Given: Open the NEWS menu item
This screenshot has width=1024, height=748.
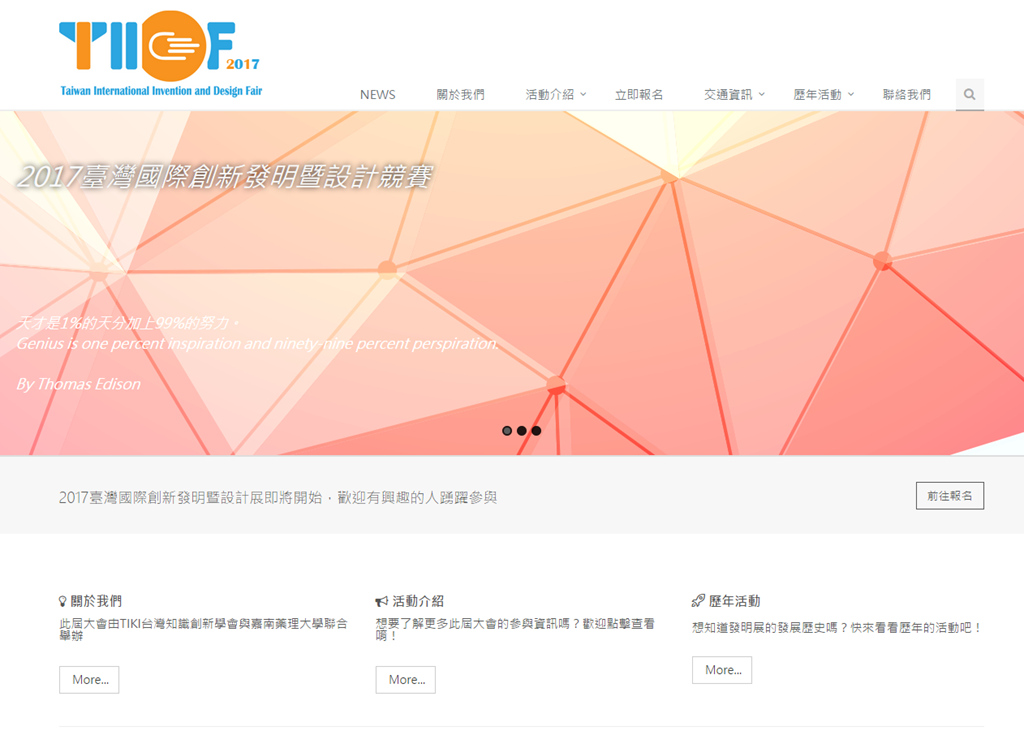Looking at the screenshot, I should pos(378,95).
